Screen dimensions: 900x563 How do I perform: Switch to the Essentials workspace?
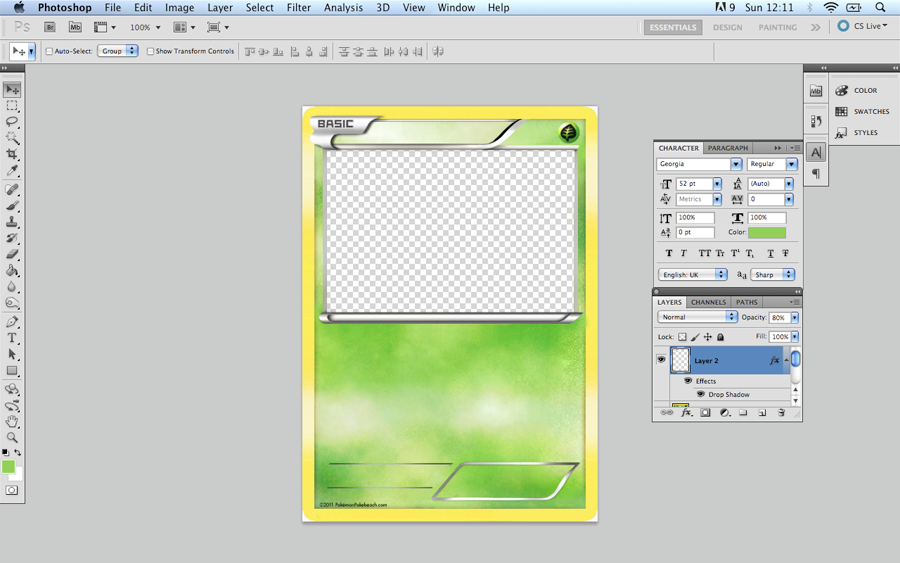tap(673, 27)
